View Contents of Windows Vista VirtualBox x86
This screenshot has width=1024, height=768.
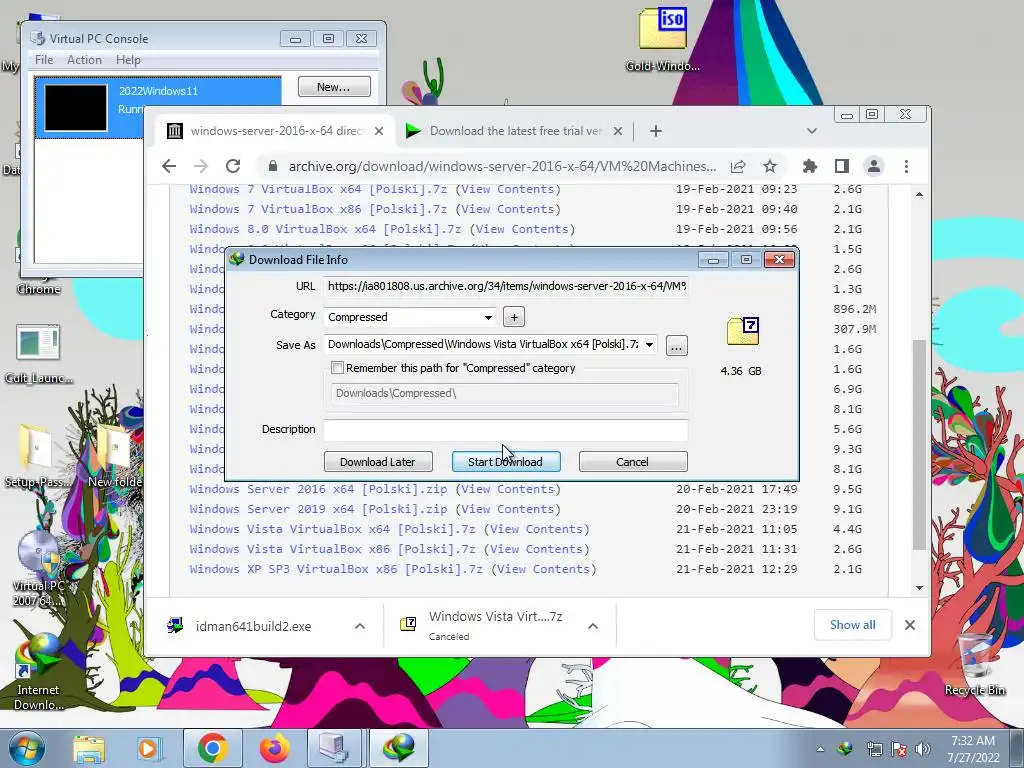[x=536, y=549]
